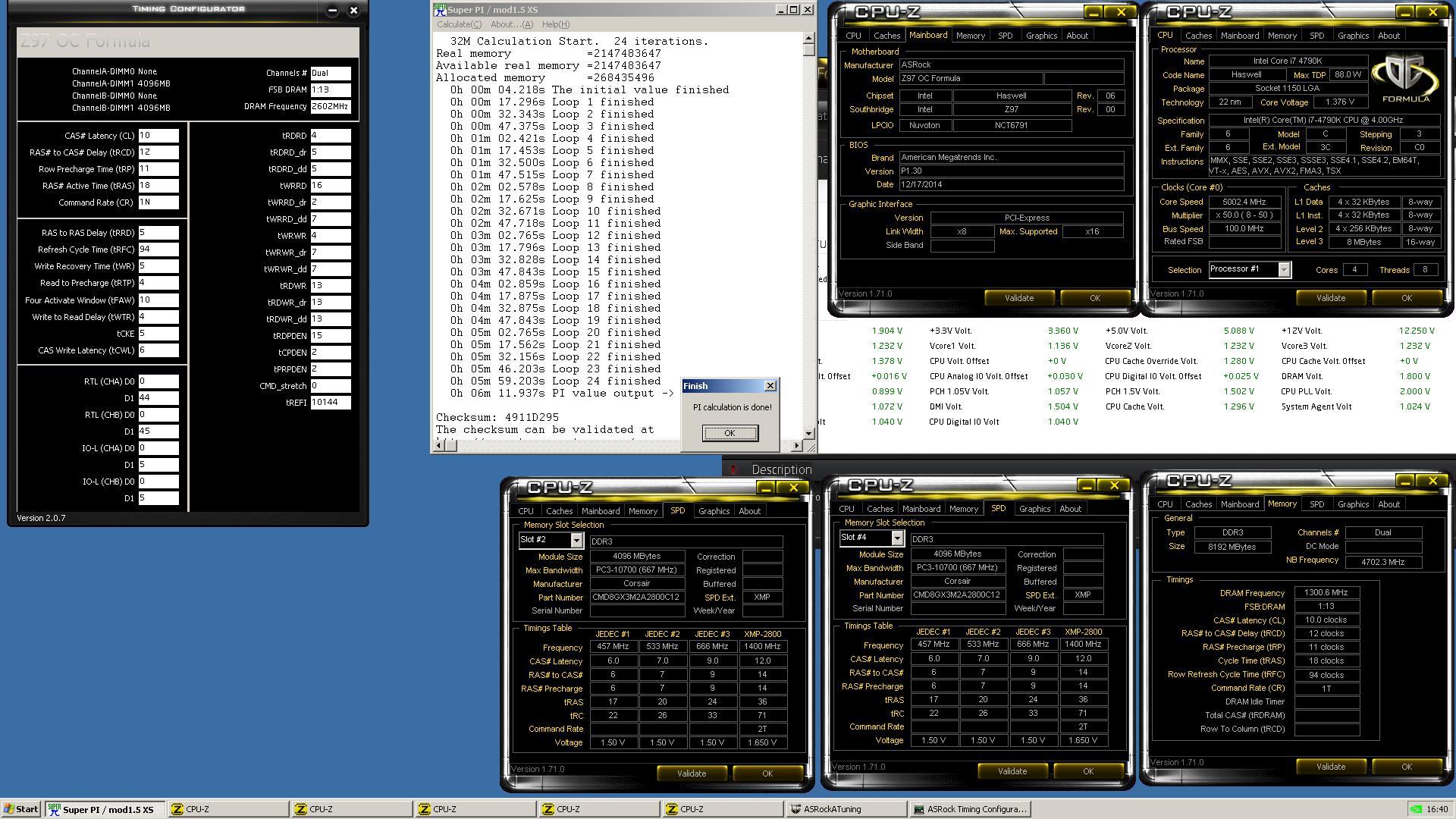This screenshot has height=819, width=1456.
Task: Click the red Description panel icon
Action: [x=733, y=469]
